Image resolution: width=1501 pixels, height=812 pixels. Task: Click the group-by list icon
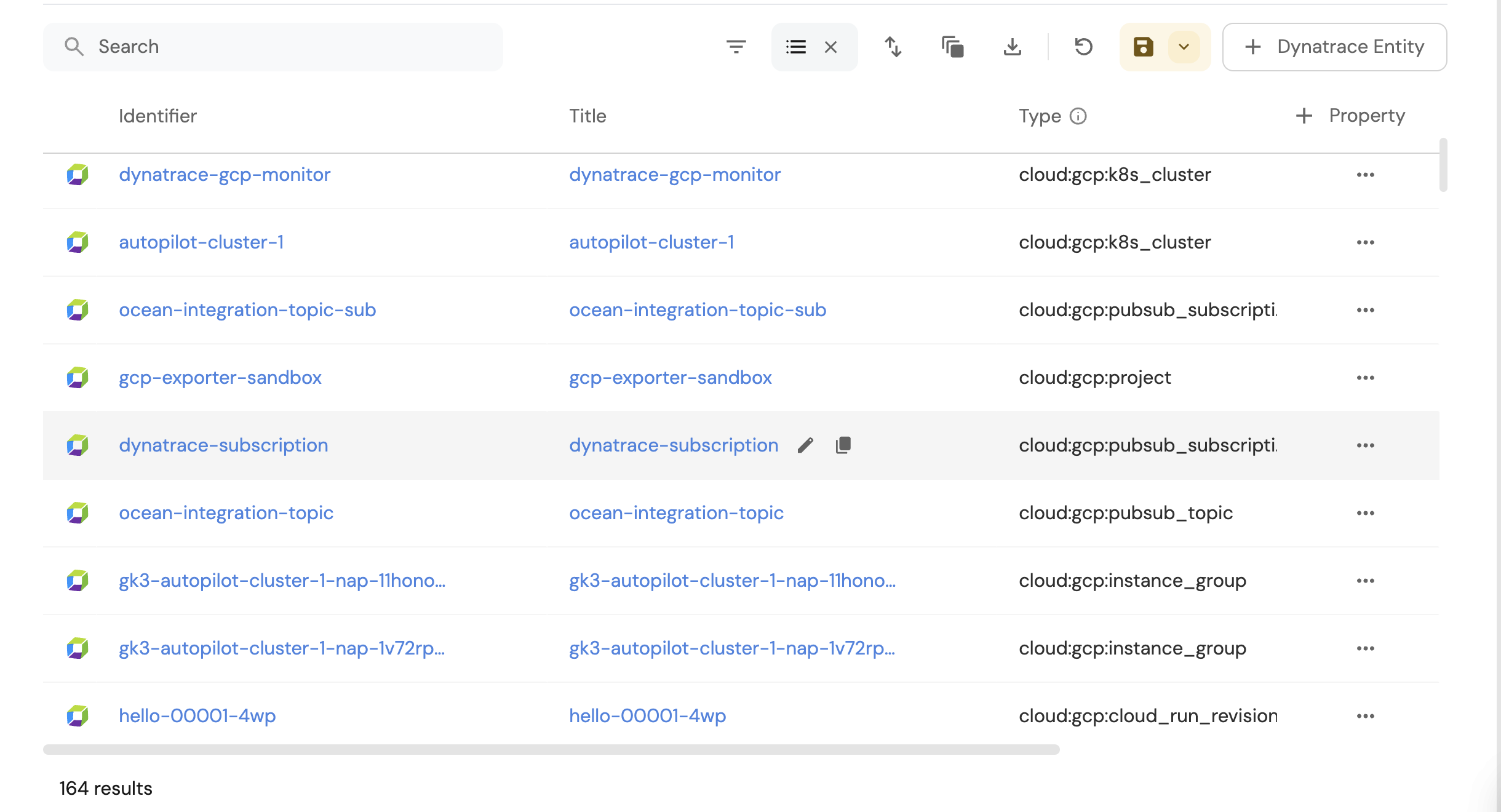click(795, 47)
